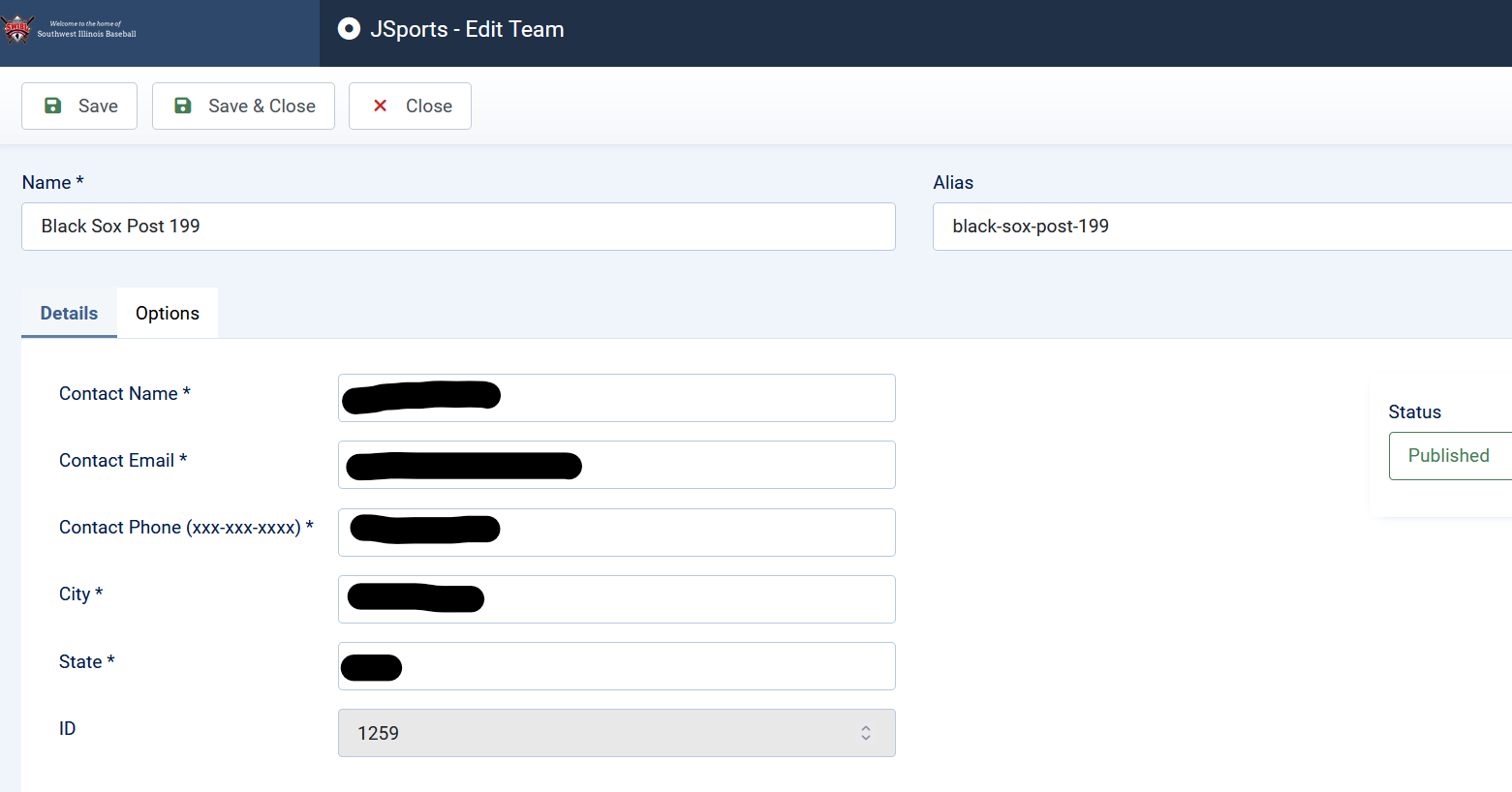Save the team record
Image resolution: width=1512 pixels, height=792 pixels.
tap(79, 106)
